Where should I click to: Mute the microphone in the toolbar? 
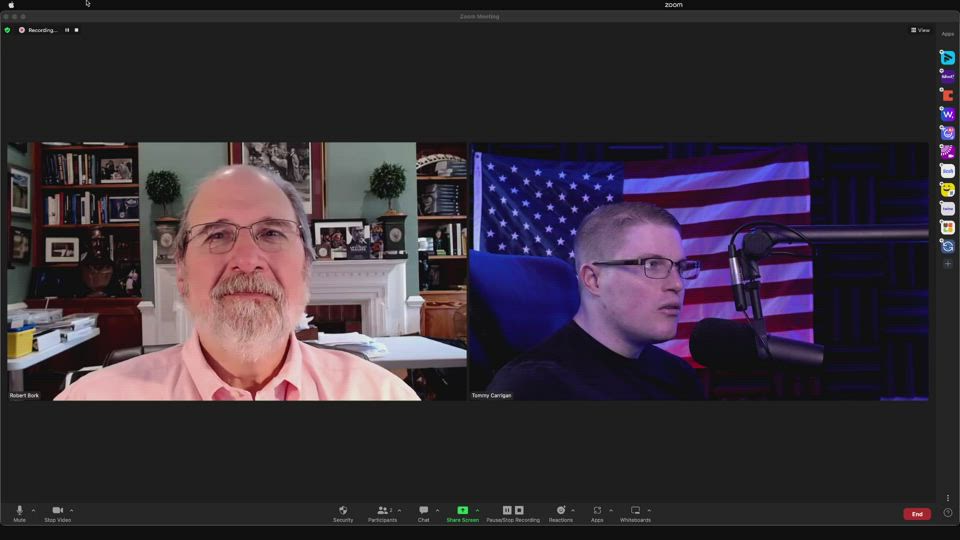point(19,513)
